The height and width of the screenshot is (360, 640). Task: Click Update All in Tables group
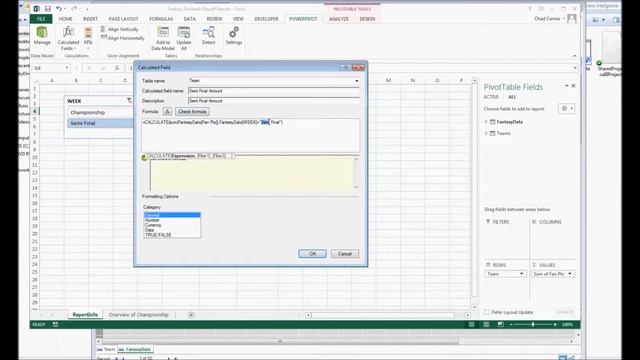point(184,38)
